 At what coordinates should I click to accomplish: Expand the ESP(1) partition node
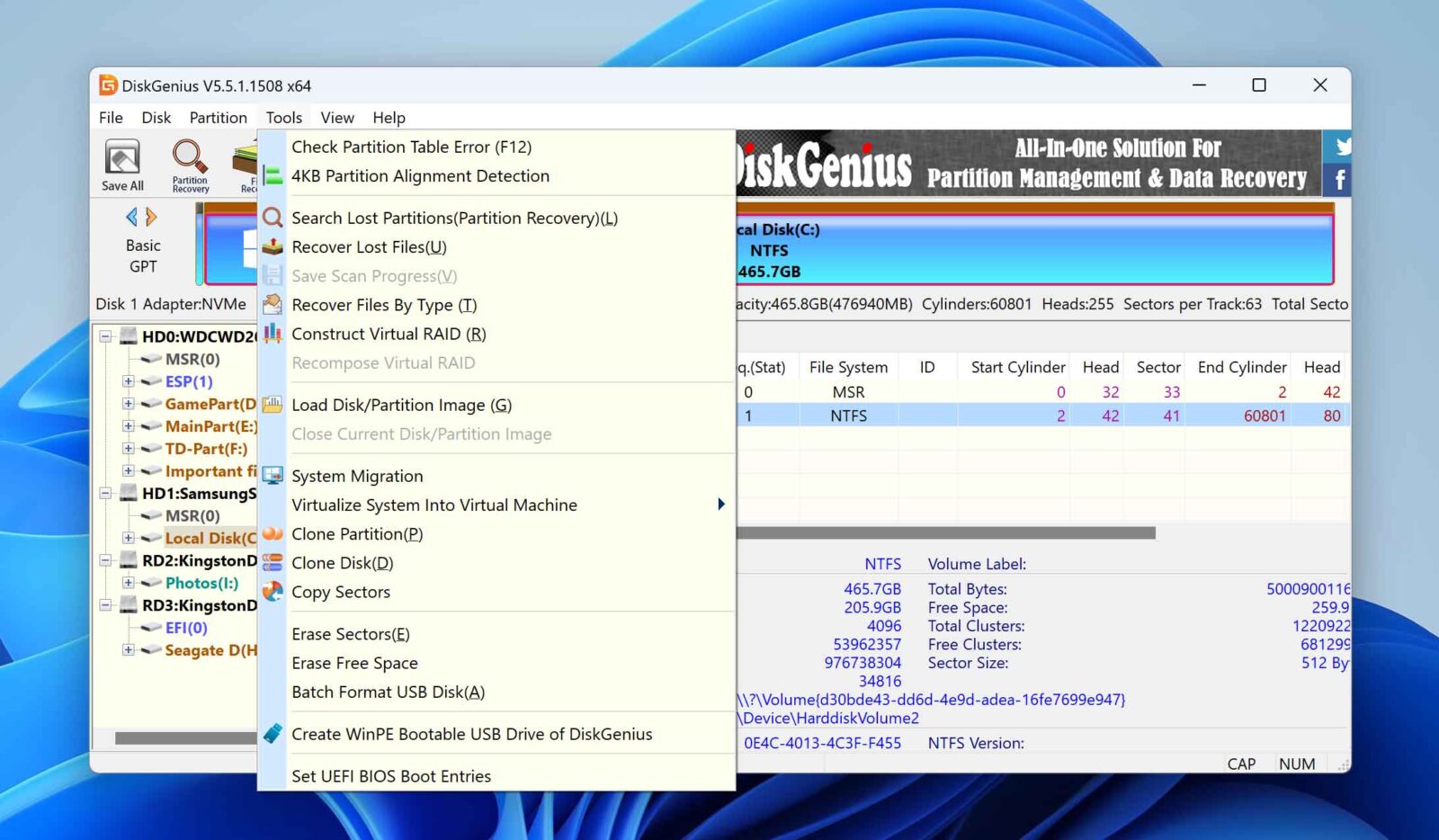tap(129, 381)
